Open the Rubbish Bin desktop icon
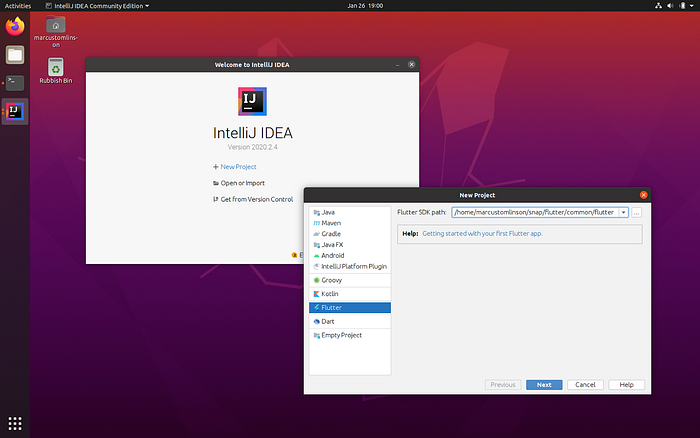Viewport: 700px width, 438px height. click(x=55, y=71)
